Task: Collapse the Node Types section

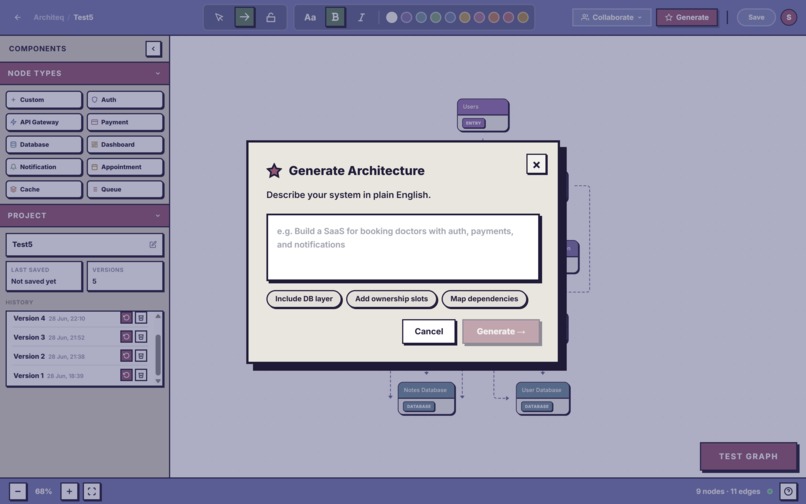Action: pos(157,74)
